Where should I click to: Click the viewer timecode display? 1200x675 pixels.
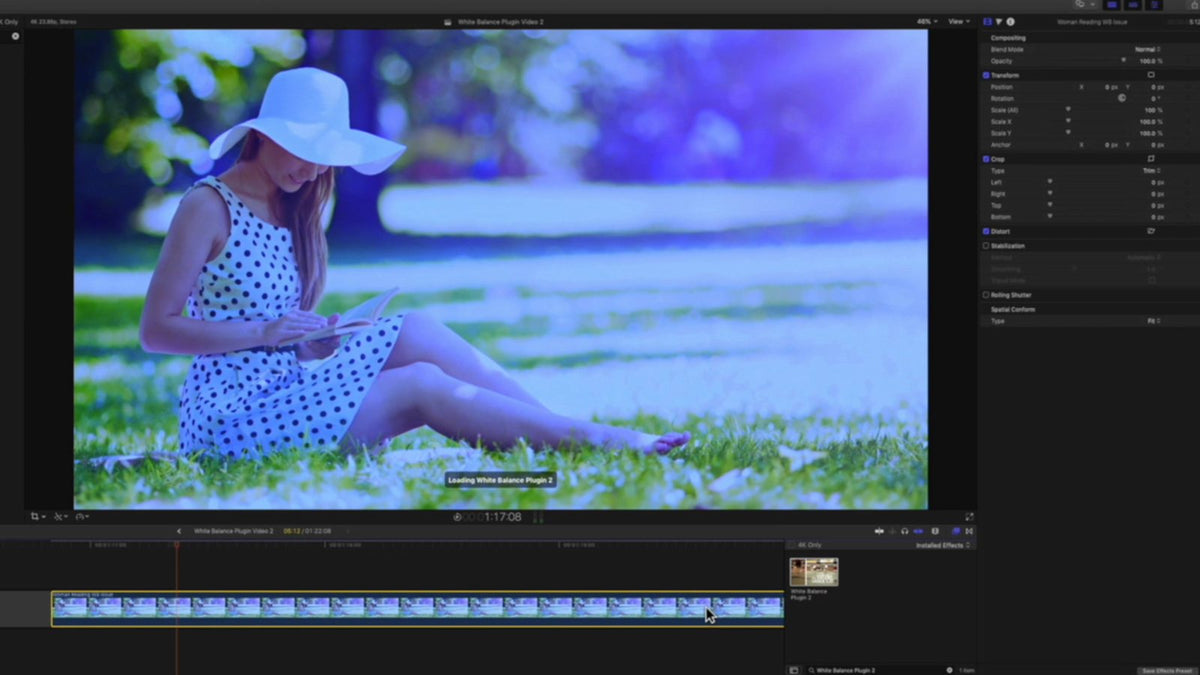point(492,517)
